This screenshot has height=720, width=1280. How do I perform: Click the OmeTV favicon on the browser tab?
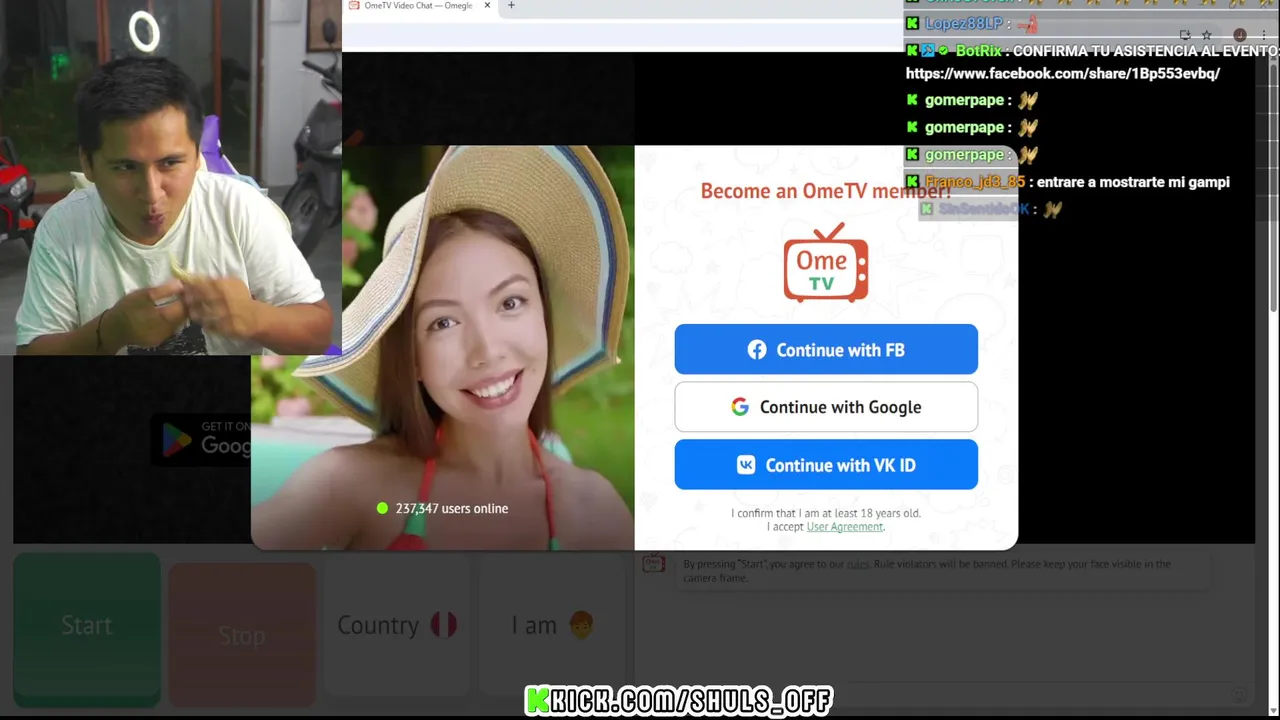(x=354, y=6)
